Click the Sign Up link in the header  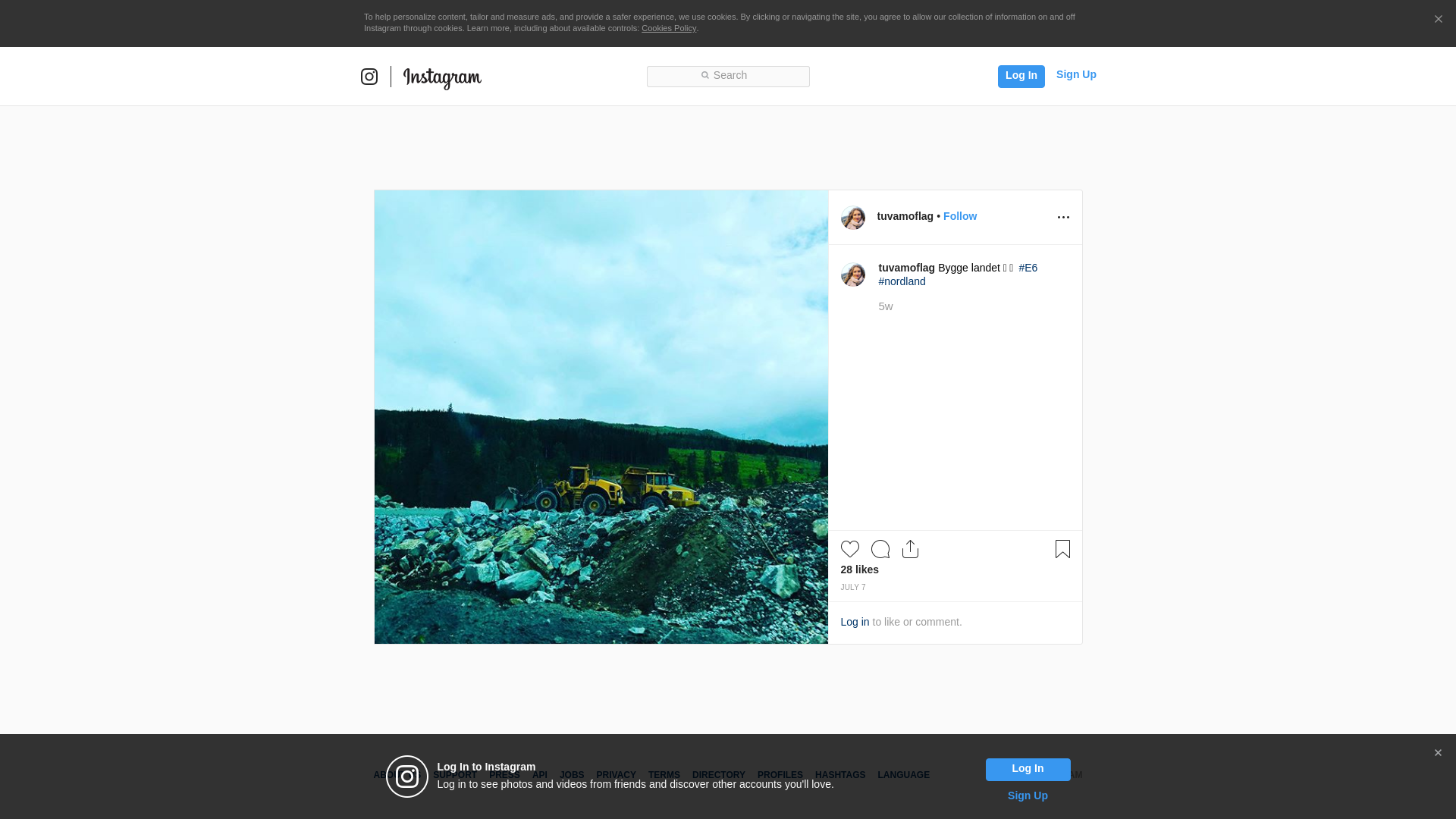1075,74
